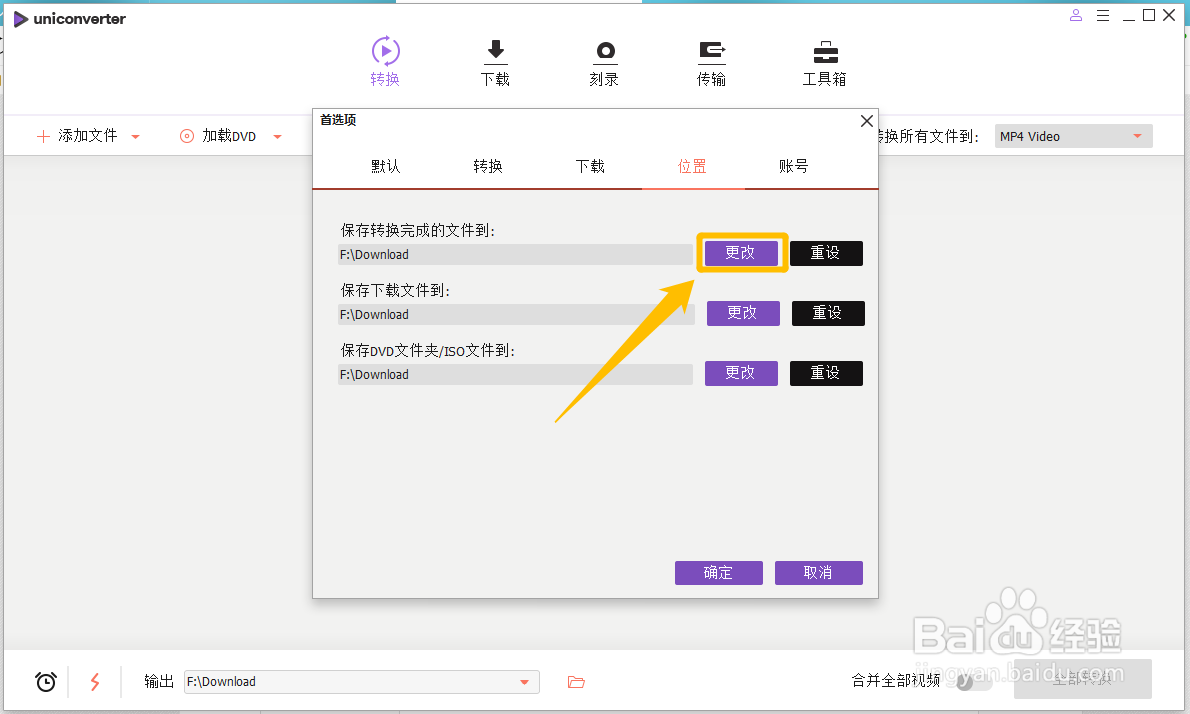Switch to the Convert (转换) preferences tab
Screen dimensions: 1190x714
tap(488, 166)
